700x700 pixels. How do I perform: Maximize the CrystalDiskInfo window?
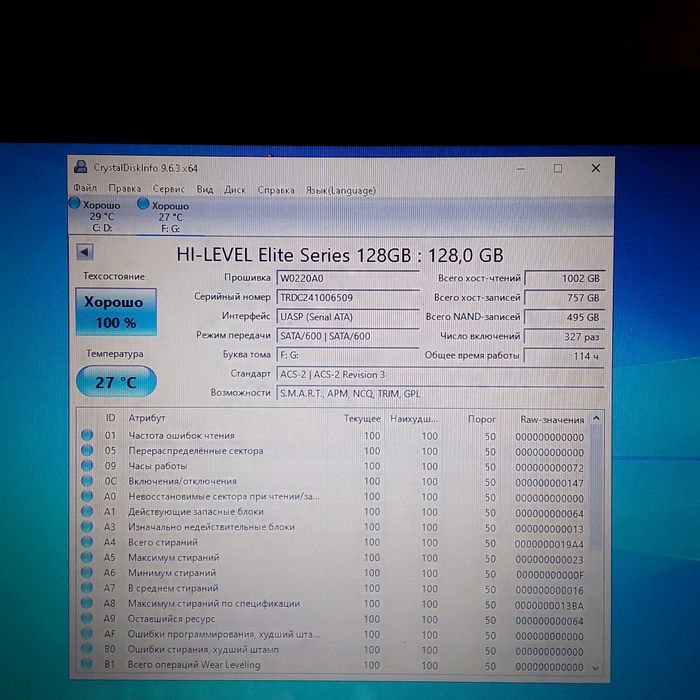point(558,168)
